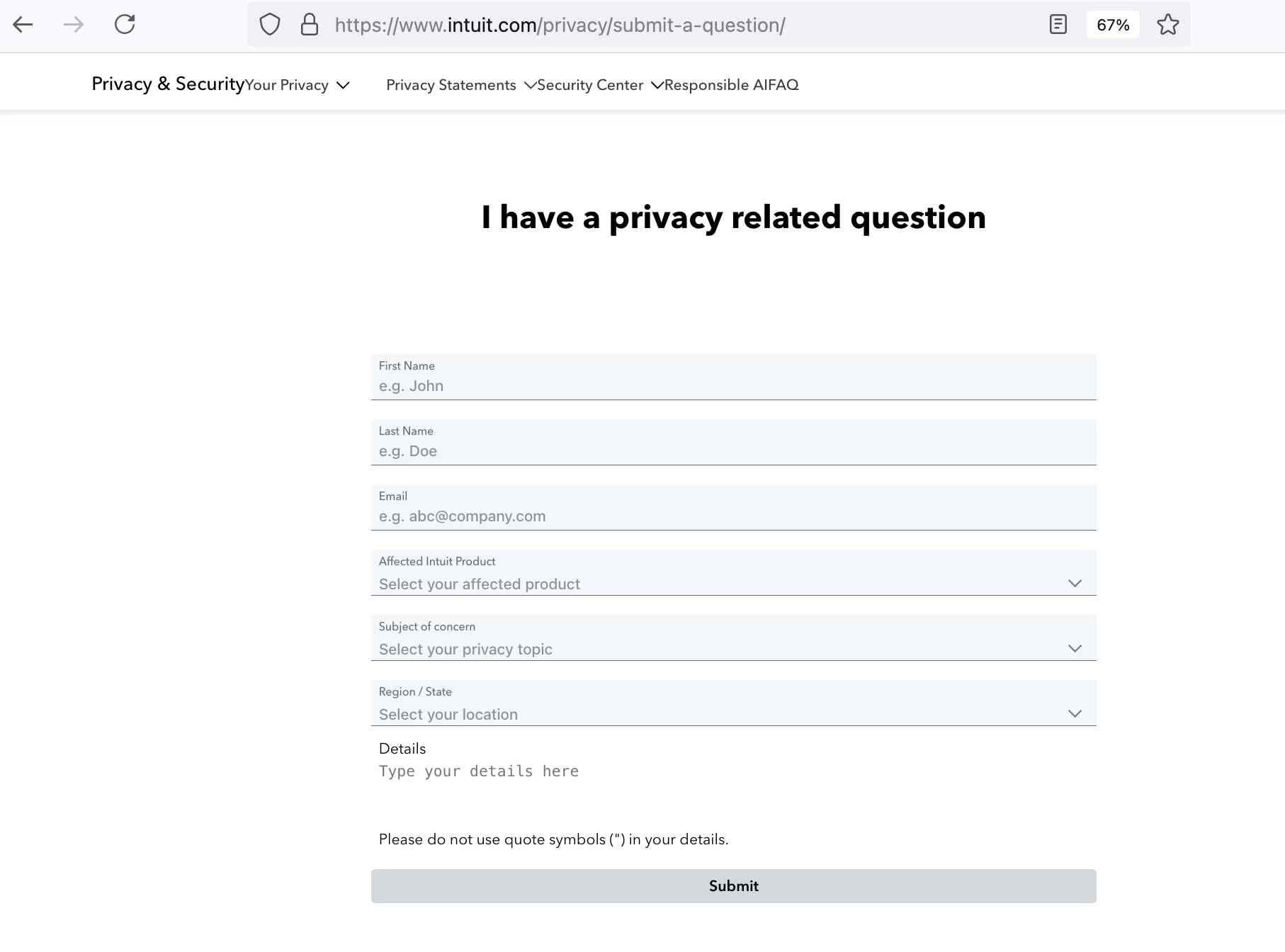Image resolution: width=1285 pixels, height=952 pixels.
Task: Open the Region / State dropdown
Action: coord(733,714)
